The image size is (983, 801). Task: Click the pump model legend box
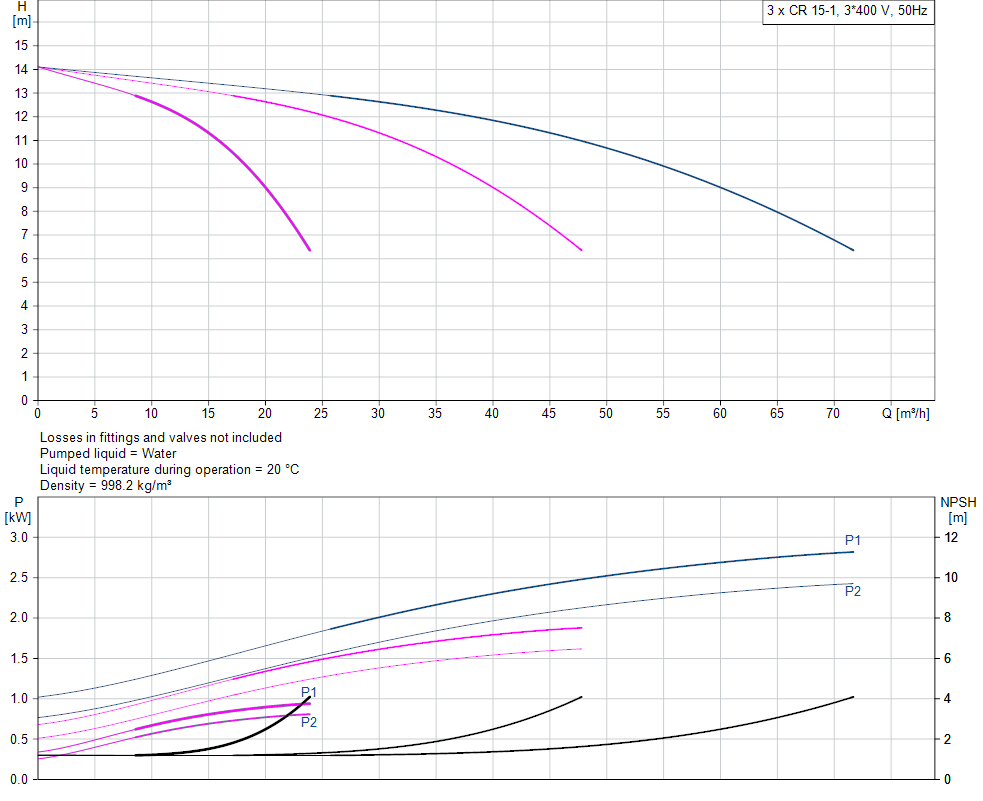(848, 11)
